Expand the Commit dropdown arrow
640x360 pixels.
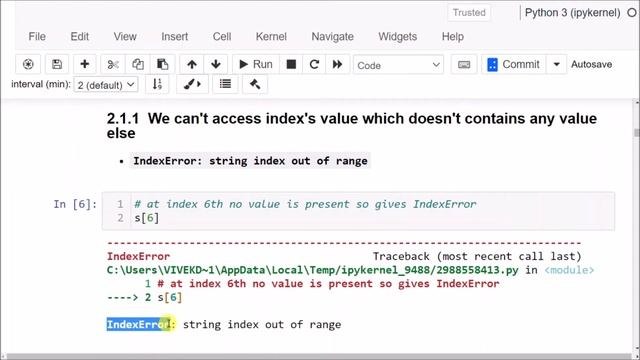[556, 64]
